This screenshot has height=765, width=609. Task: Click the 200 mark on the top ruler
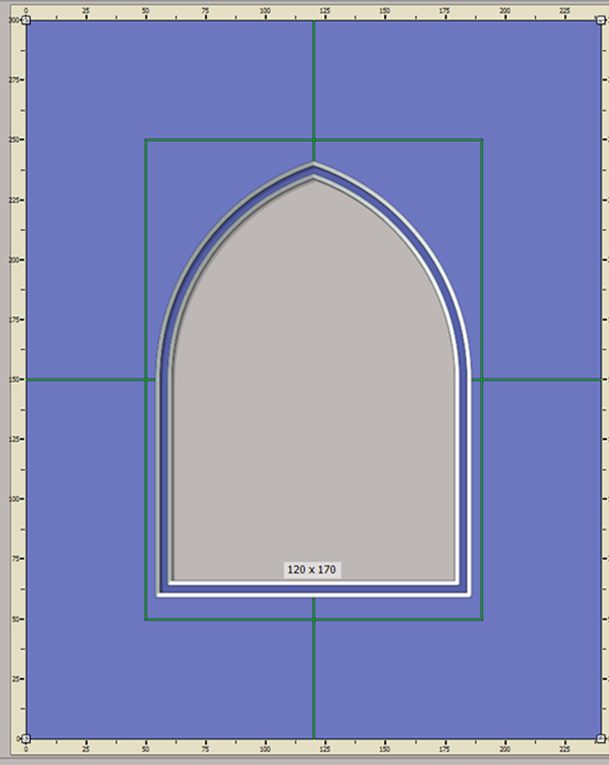click(x=504, y=12)
